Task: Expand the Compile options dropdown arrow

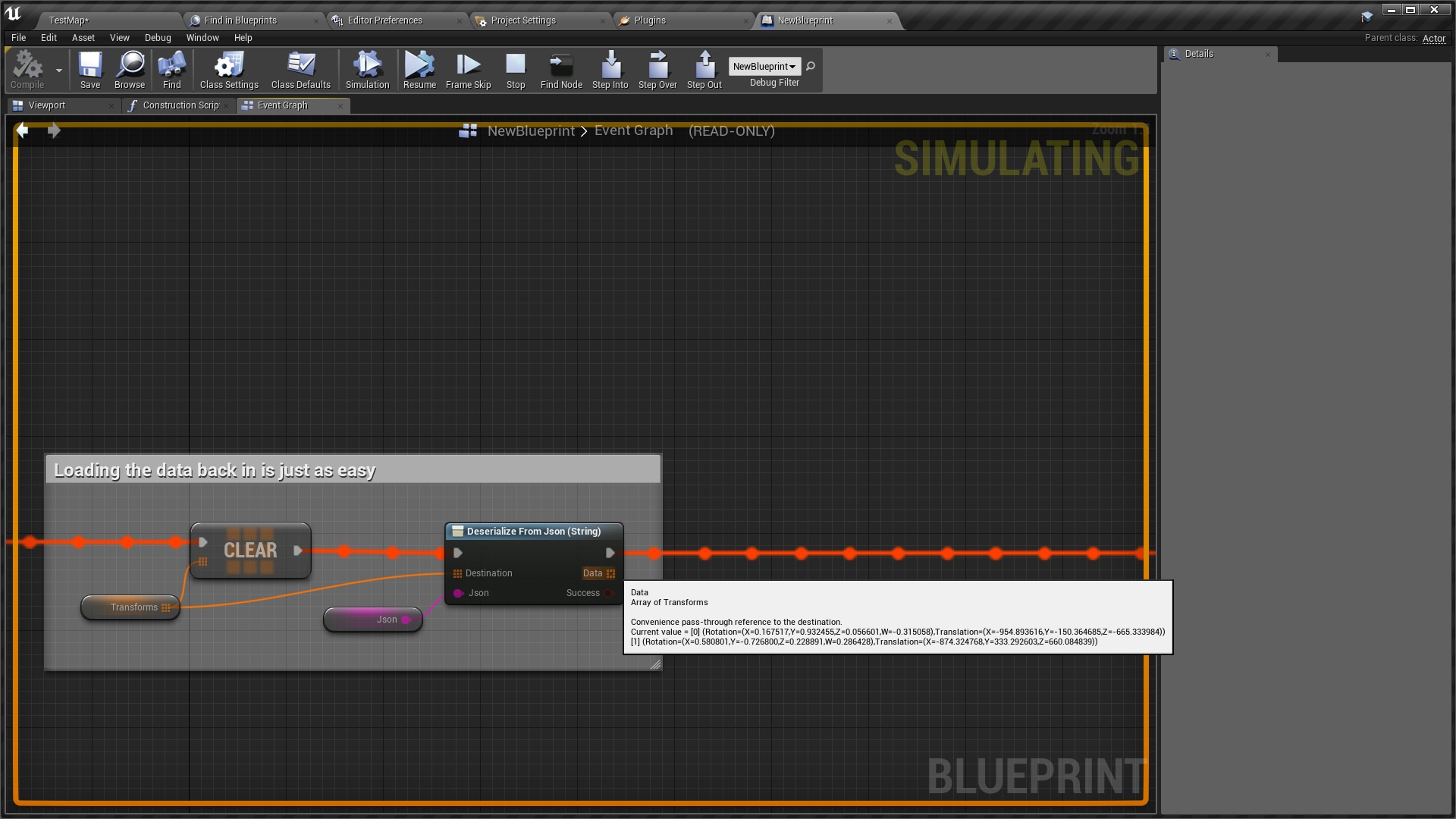Action: [59, 71]
